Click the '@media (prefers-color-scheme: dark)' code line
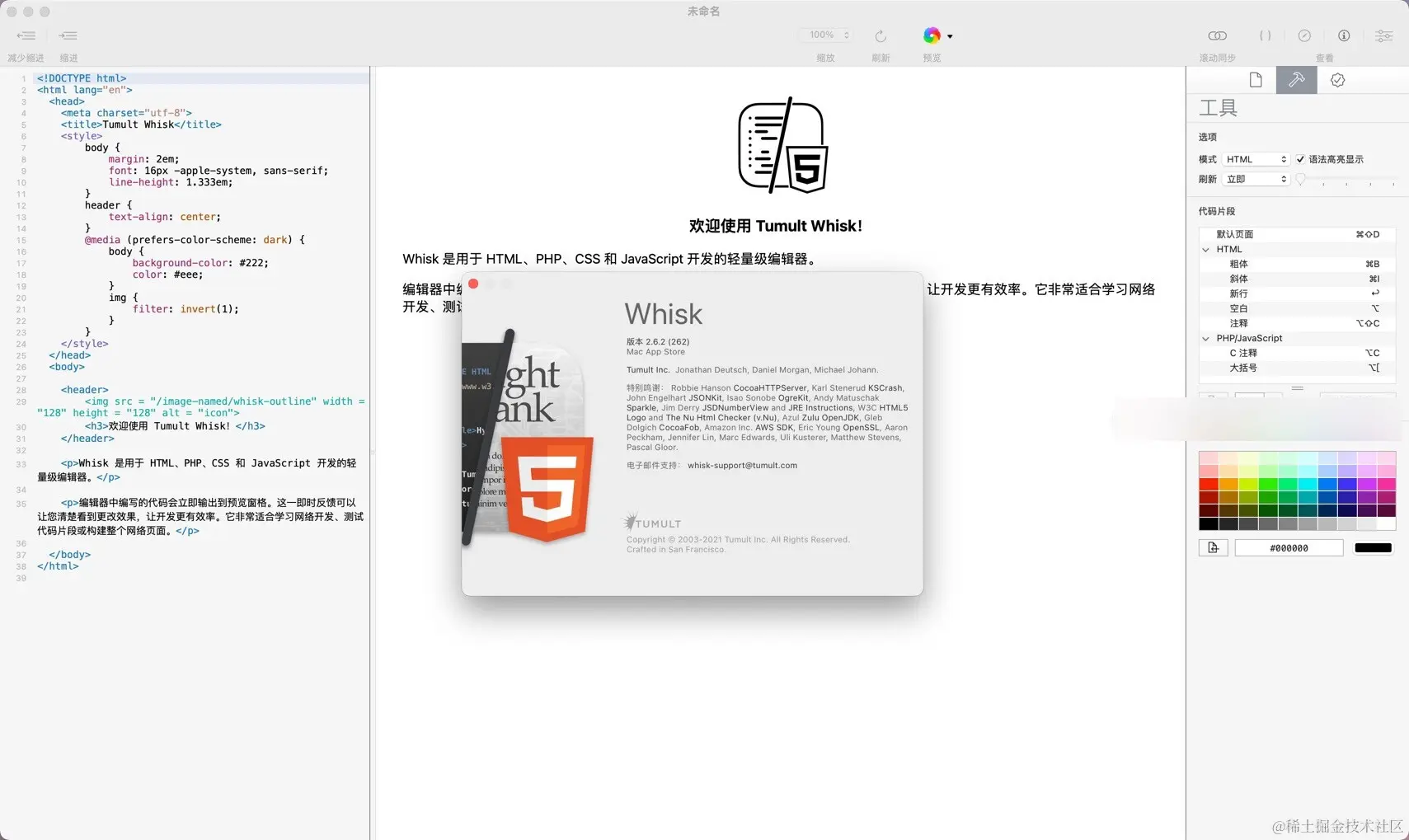This screenshot has width=1409, height=840. pos(195,240)
